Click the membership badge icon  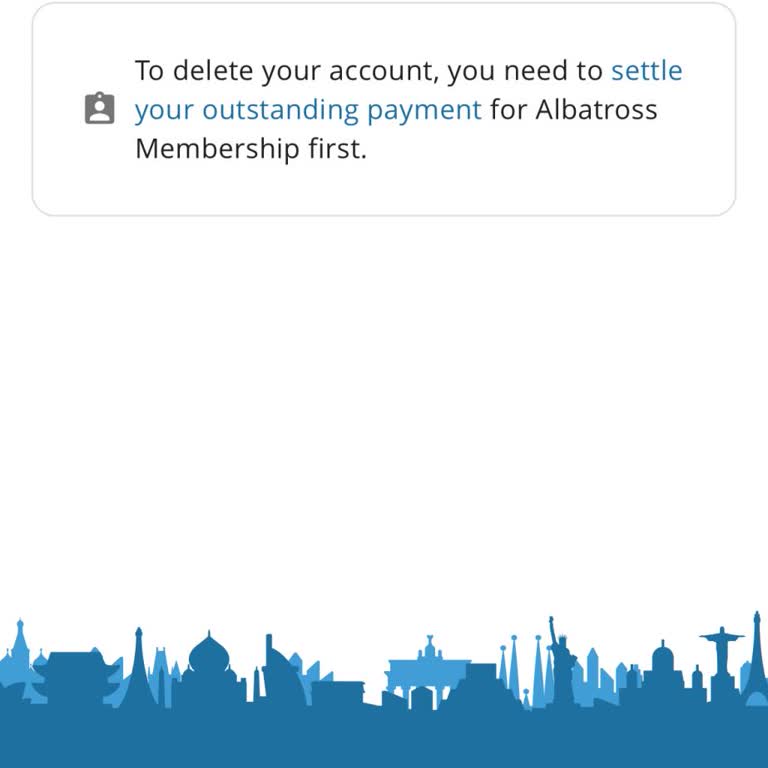coord(99,109)
